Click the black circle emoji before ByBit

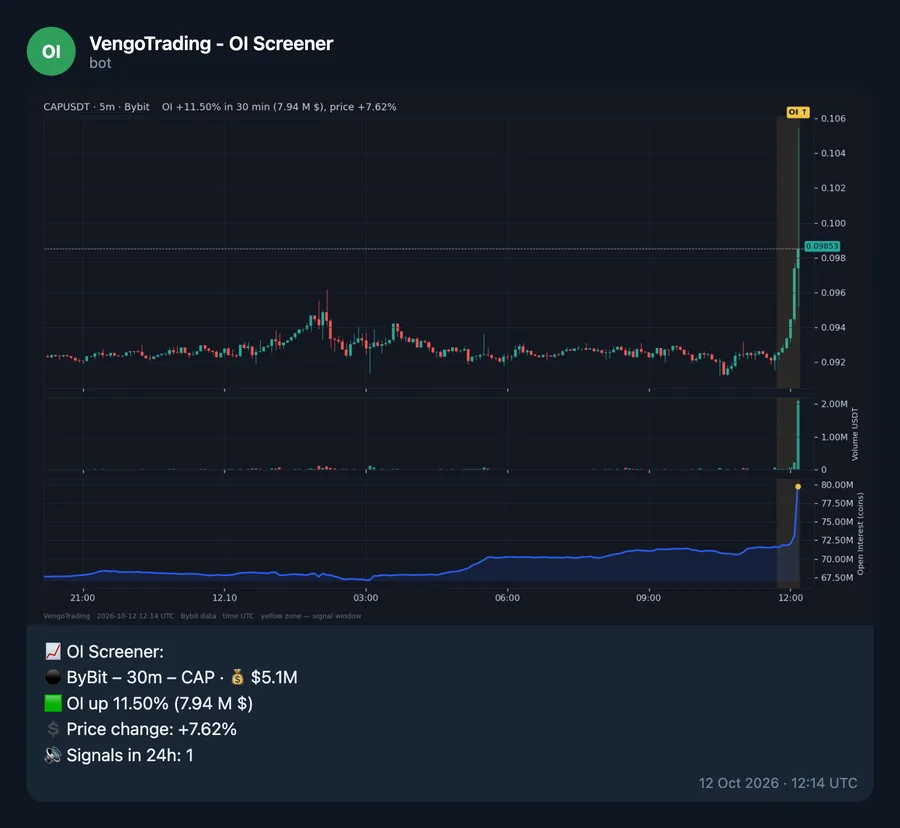pos(53,677)
